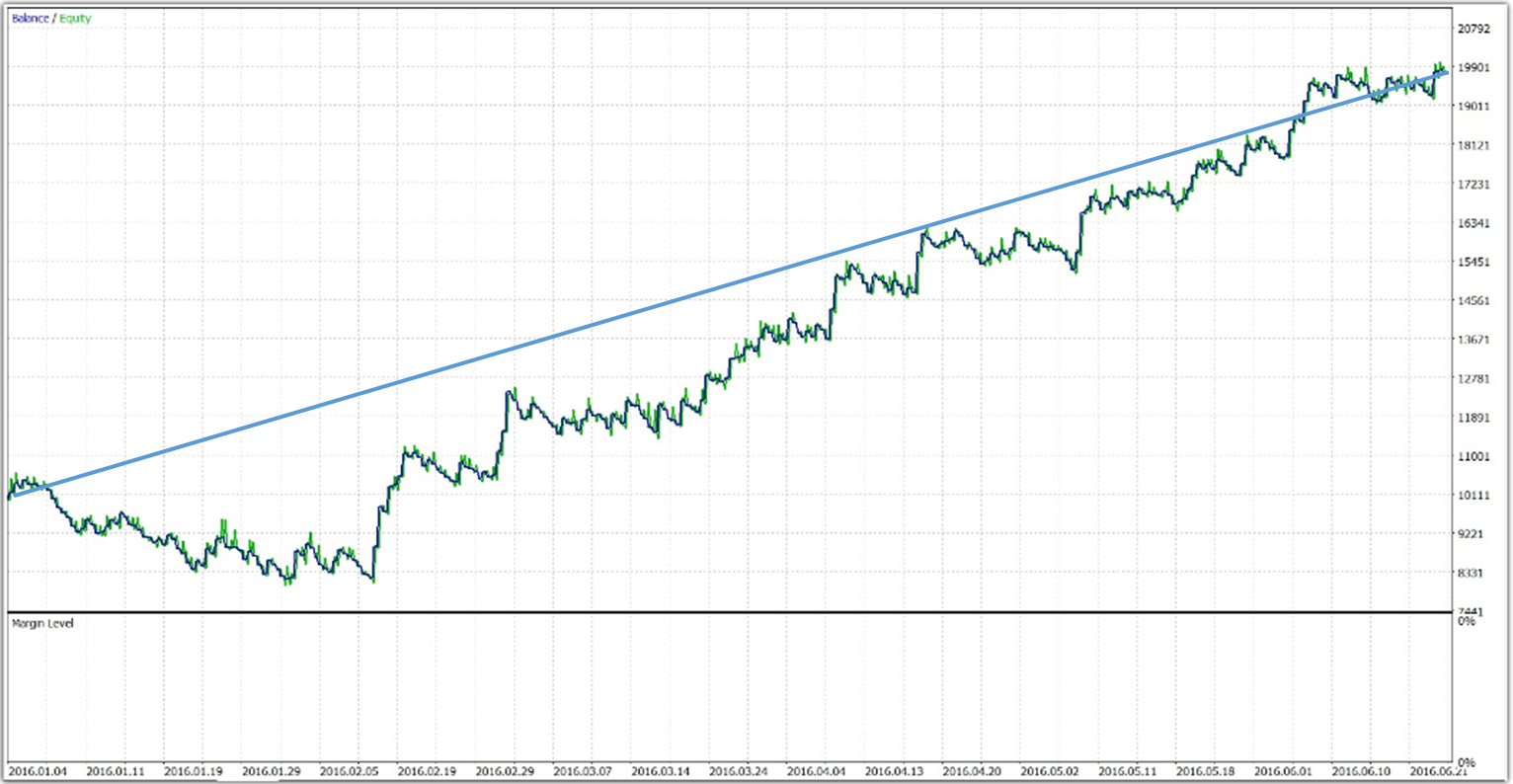This screenshot has height=784, width=1513.
Task: Click the 2016.06.21 date marker
Action: coord(1438,771)
